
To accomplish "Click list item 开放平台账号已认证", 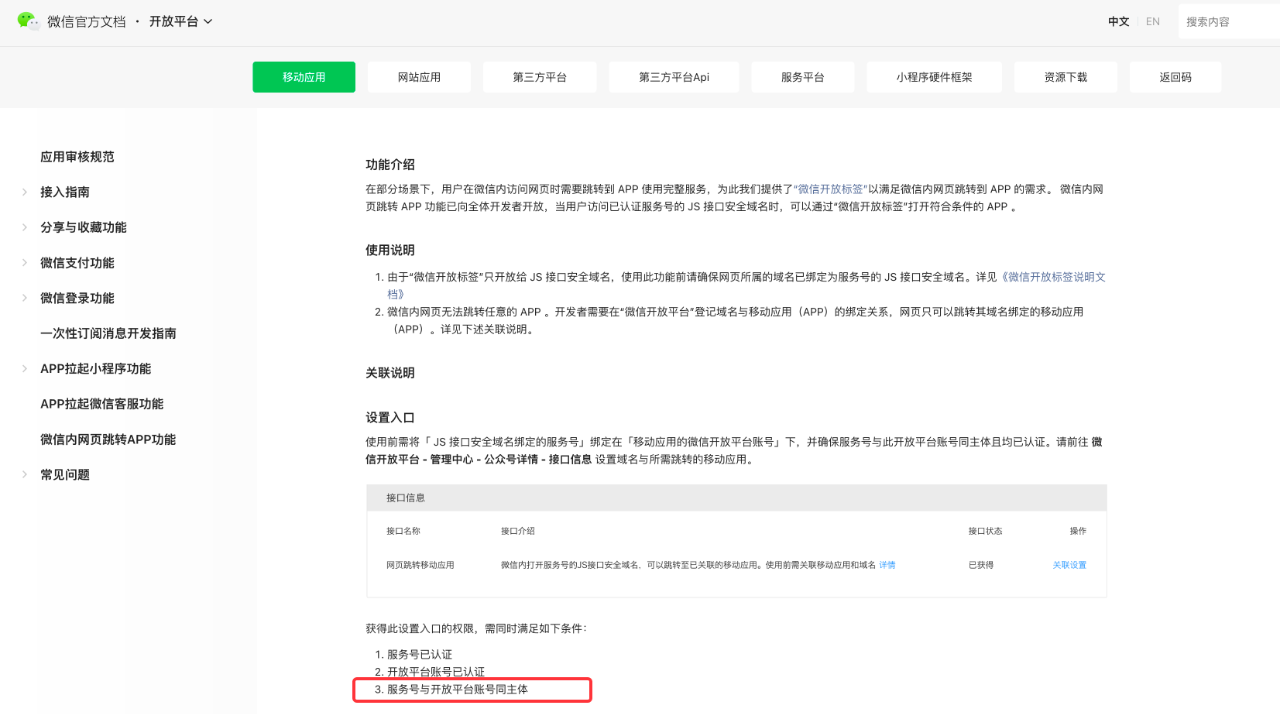I will 436,672.
